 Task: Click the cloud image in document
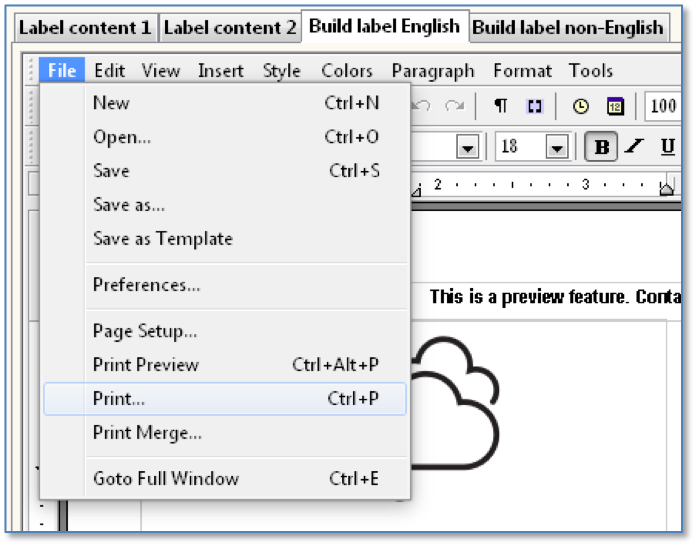point(455,402)
